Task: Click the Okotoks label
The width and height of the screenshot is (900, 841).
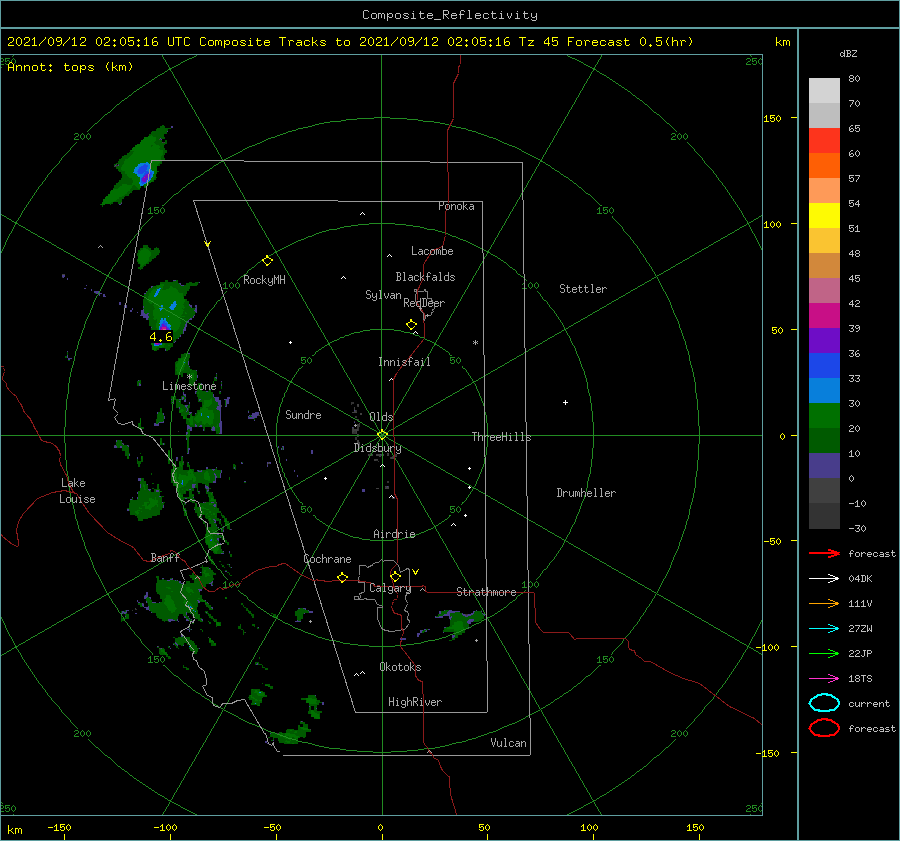Action: 400,666
